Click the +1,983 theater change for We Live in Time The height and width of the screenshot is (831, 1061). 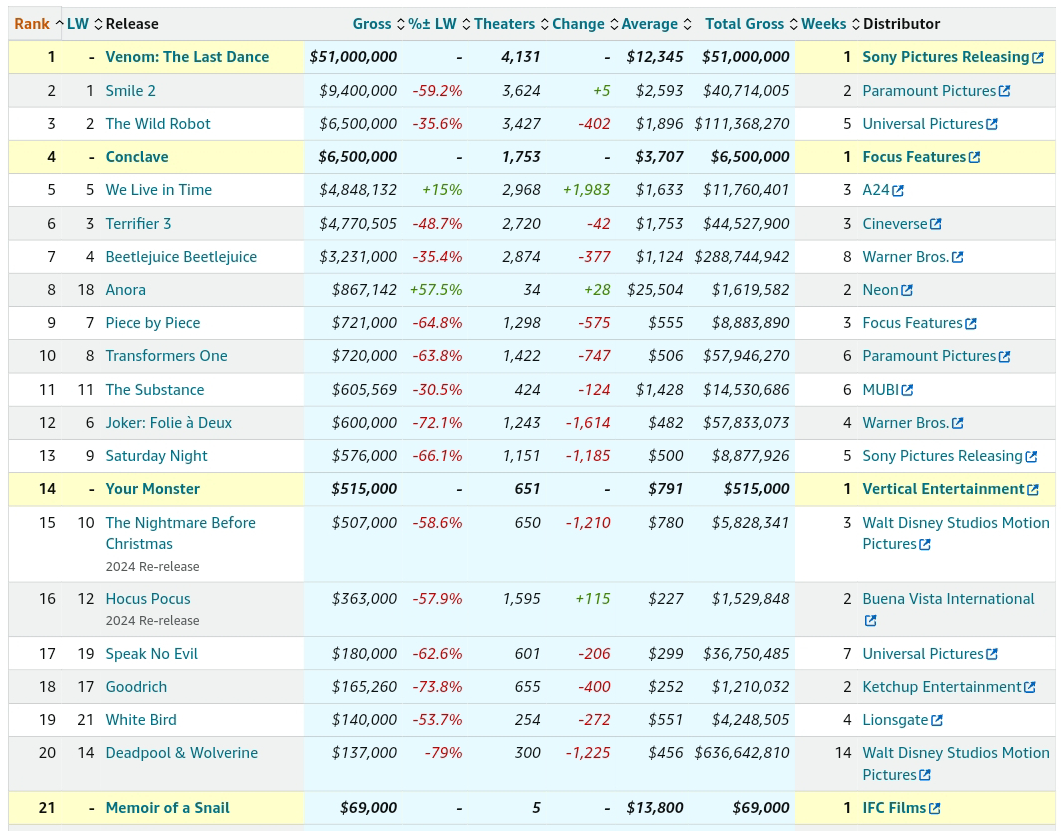click(587, 190)
